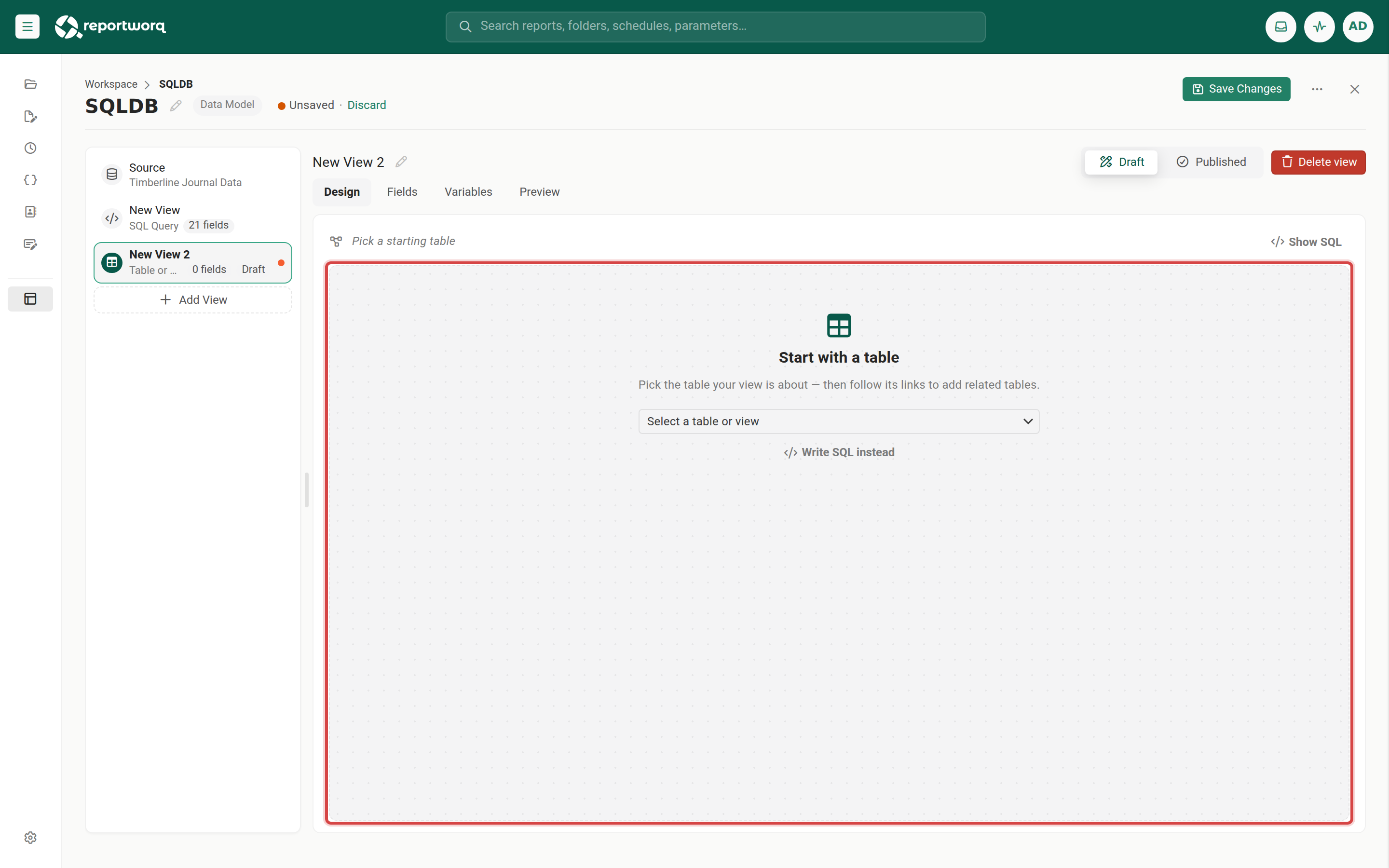Click the SQLDB breadcrumb text

176,84
